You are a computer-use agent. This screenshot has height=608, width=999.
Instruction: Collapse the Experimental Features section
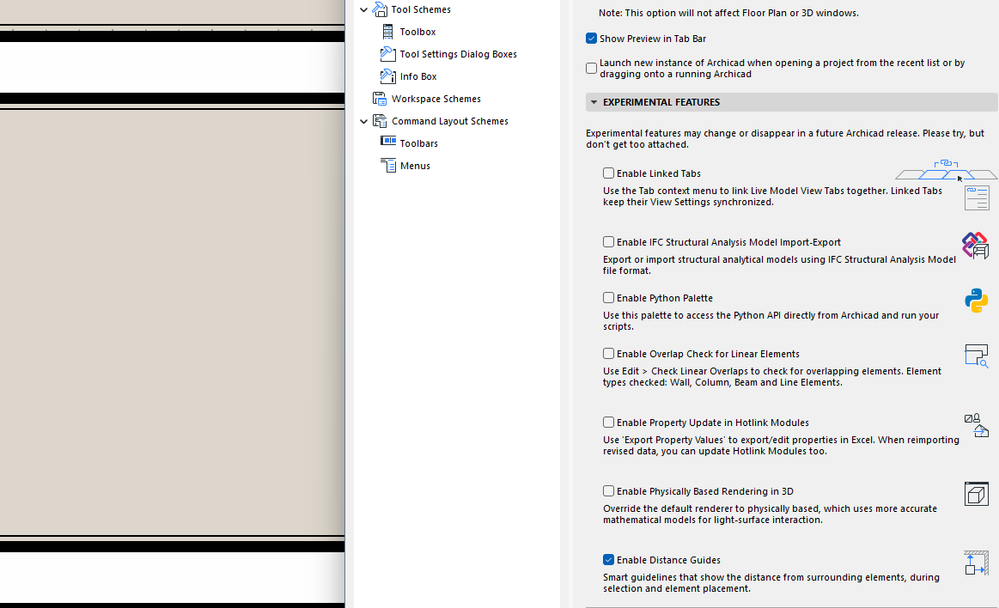594,102
